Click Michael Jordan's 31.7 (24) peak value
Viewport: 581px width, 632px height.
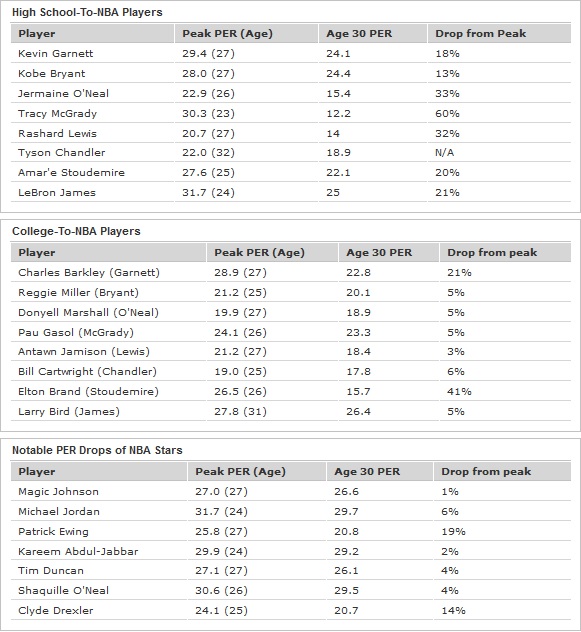221,512
